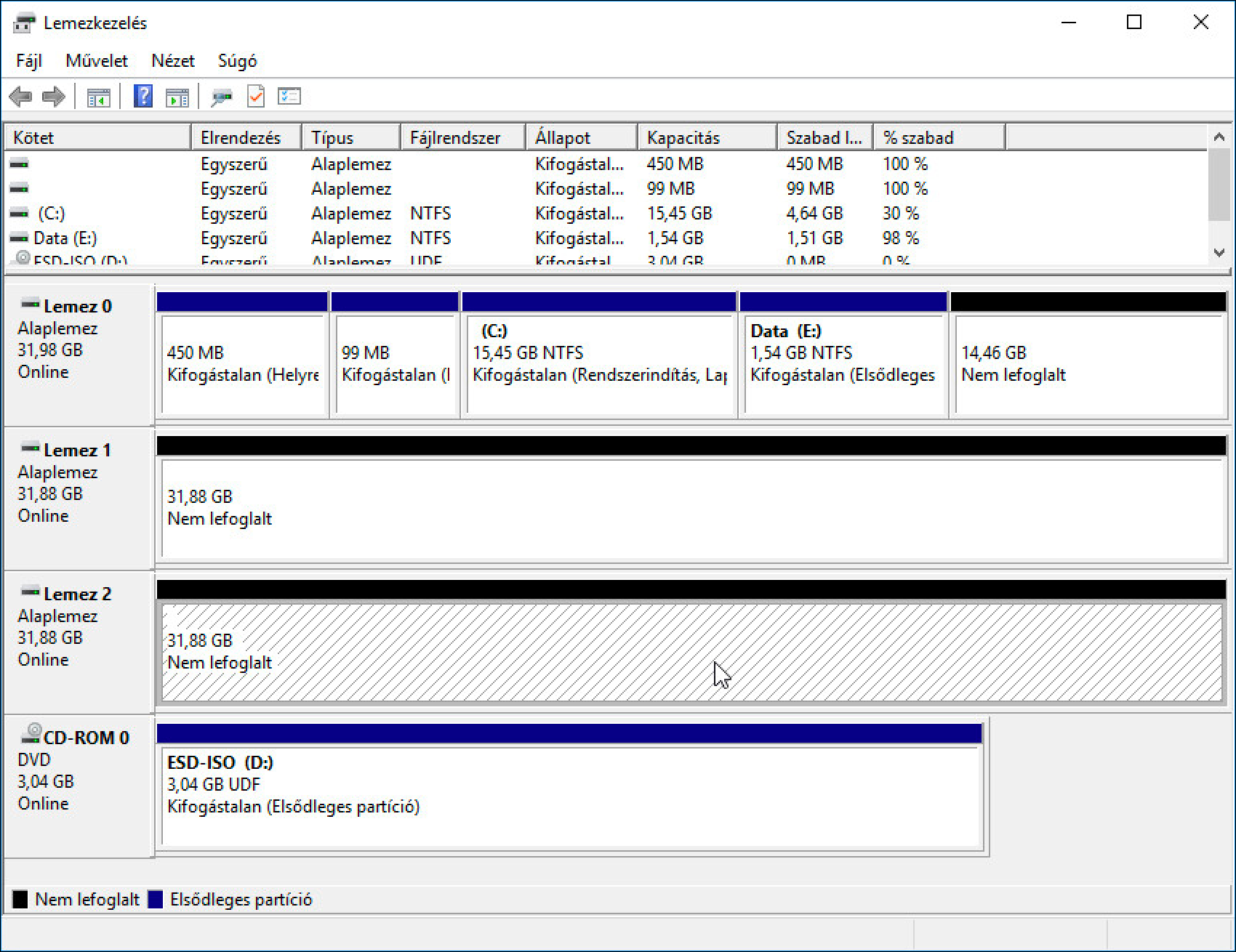This screenshot has height=952, width=1236.
Task: Toggle the action pane toolbar icon
Action: pos(177,97)
